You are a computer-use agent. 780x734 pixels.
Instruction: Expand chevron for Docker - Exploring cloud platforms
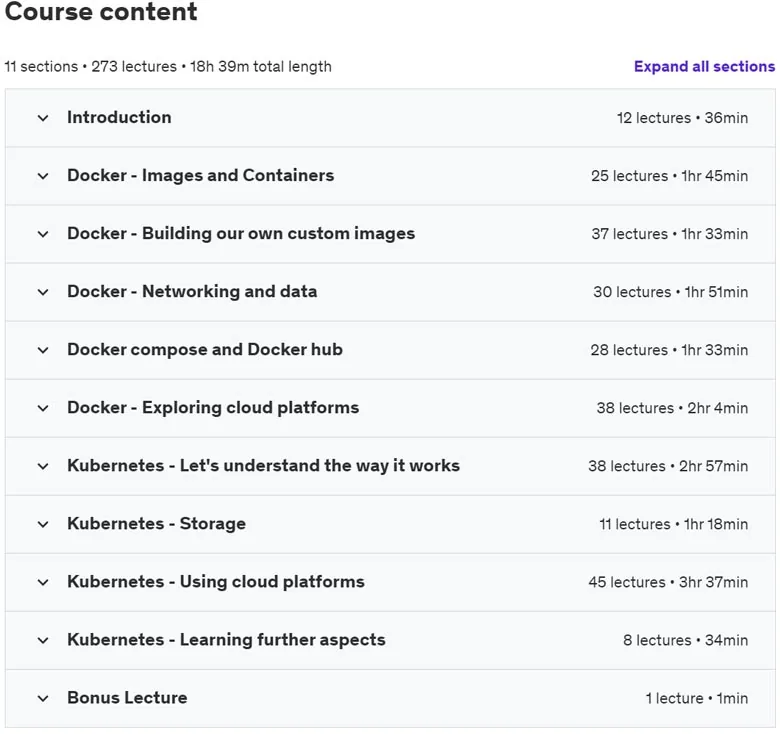43,408
